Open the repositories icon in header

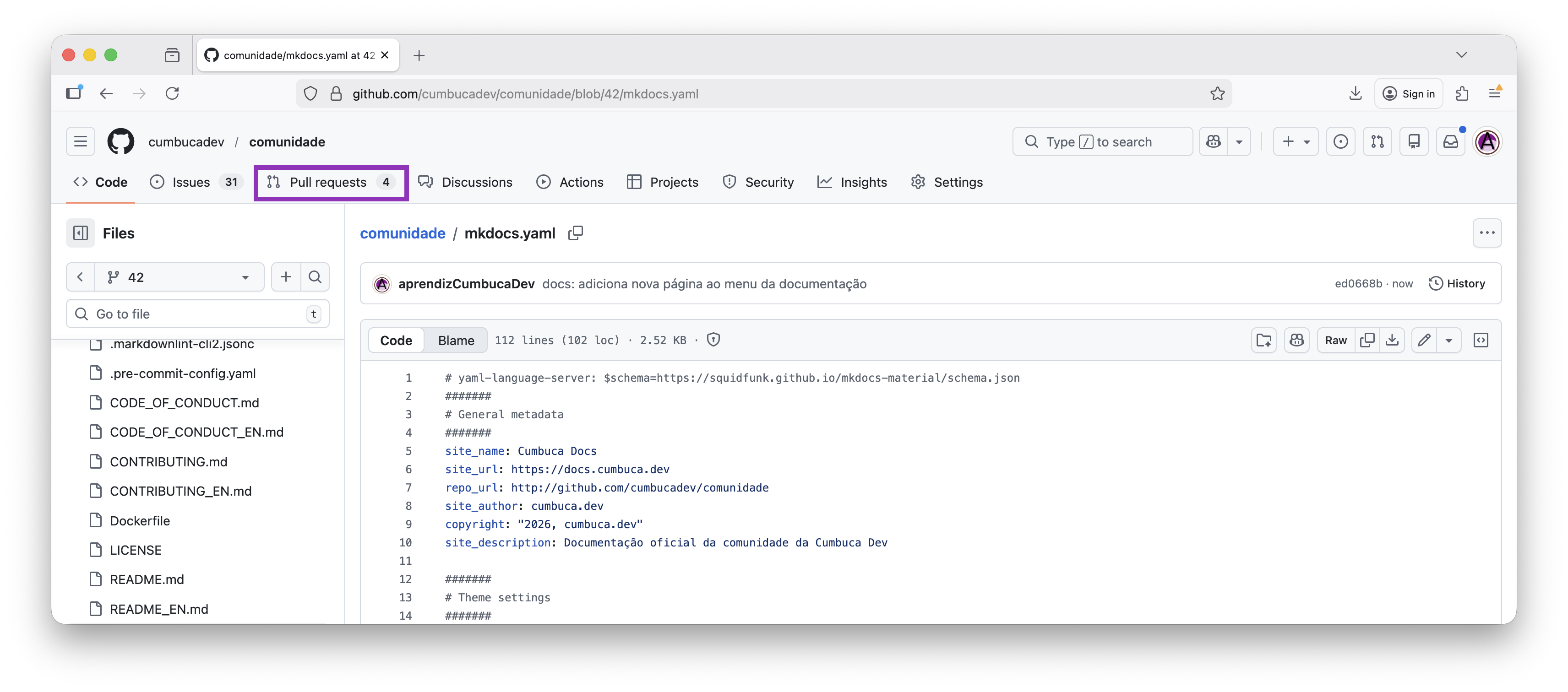[x=1413, y=142]
